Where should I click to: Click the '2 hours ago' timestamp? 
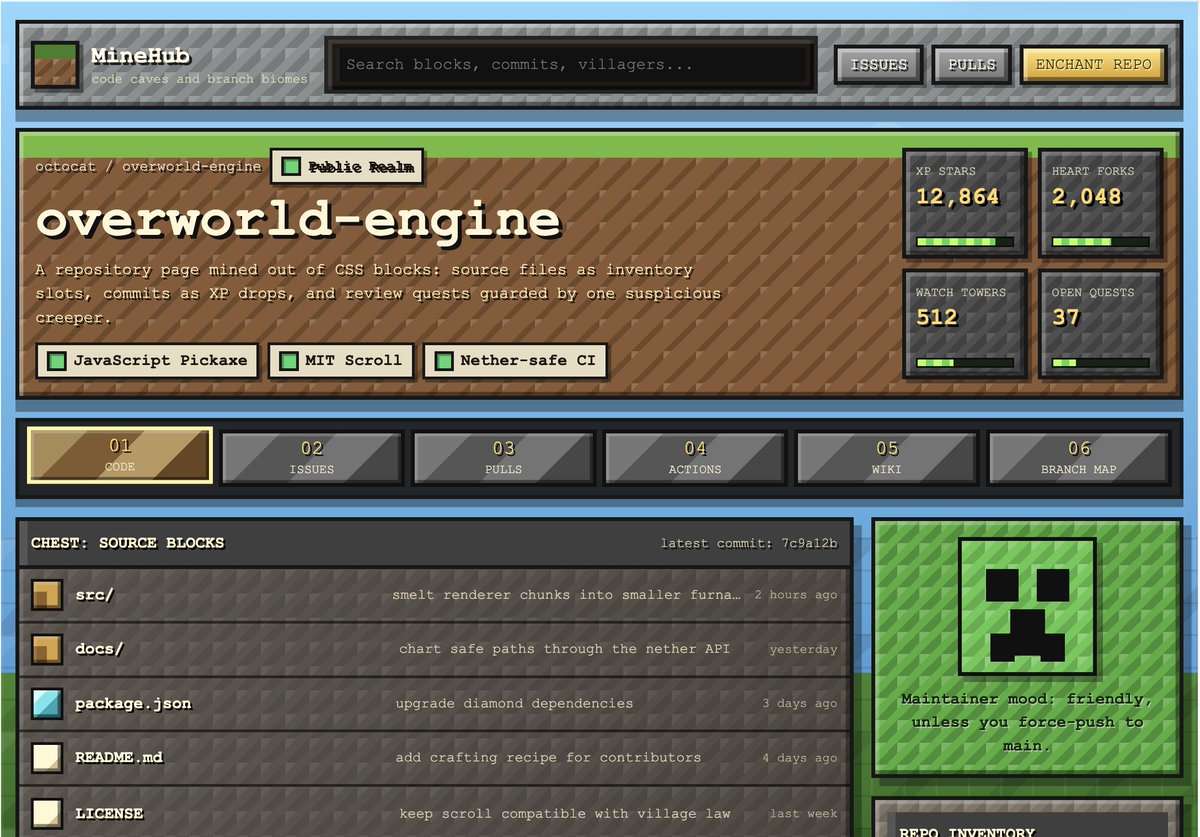(x=796, y=595)
